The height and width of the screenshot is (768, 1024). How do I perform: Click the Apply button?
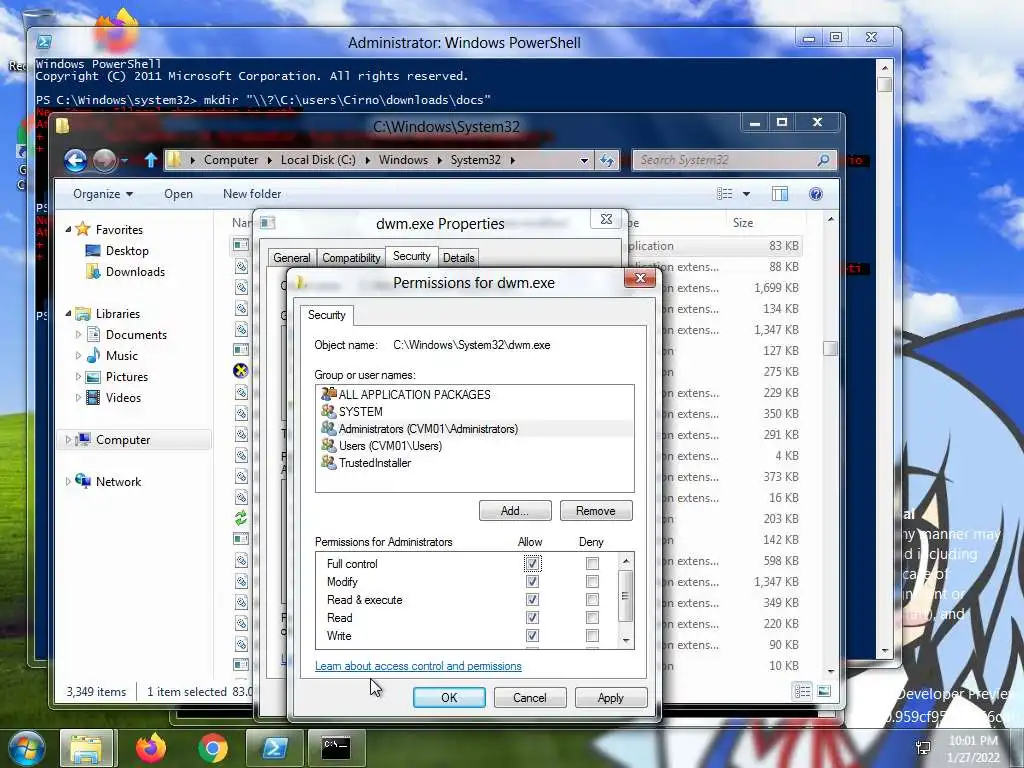(611, 697)
